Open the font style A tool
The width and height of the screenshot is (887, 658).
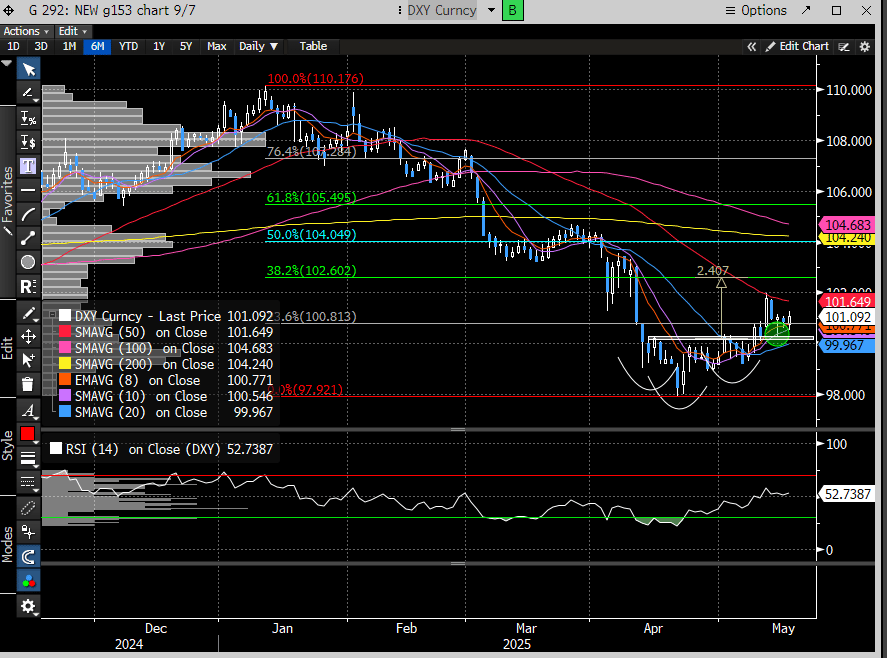28,410
